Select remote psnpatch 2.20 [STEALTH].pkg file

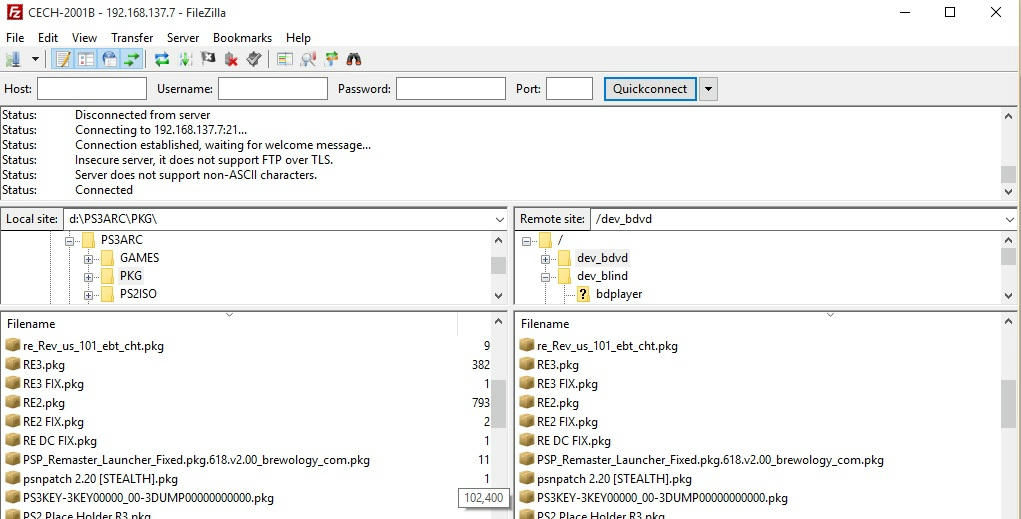[614, 479]
